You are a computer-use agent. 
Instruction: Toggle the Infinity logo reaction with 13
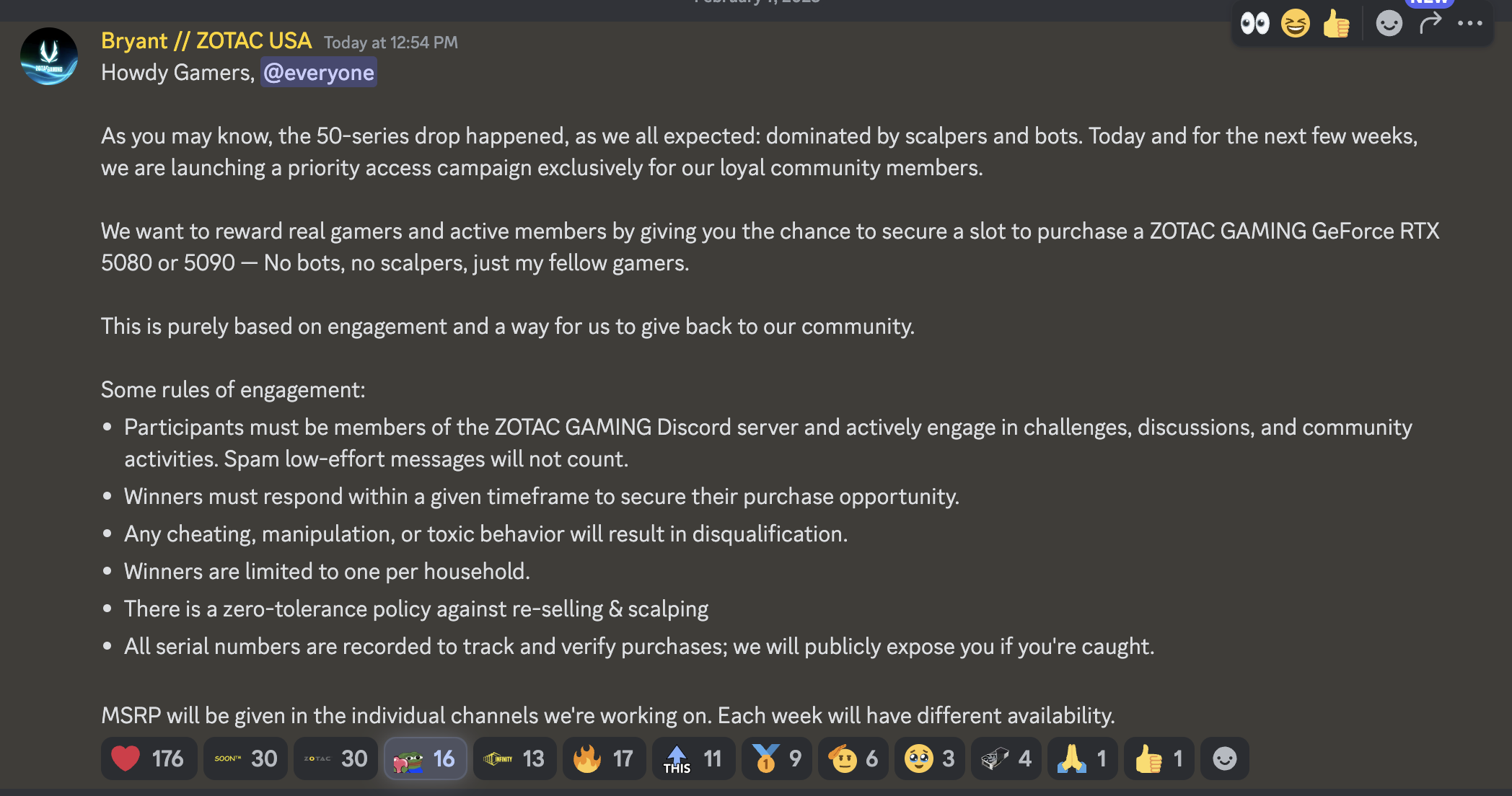(x=514, y=759)
